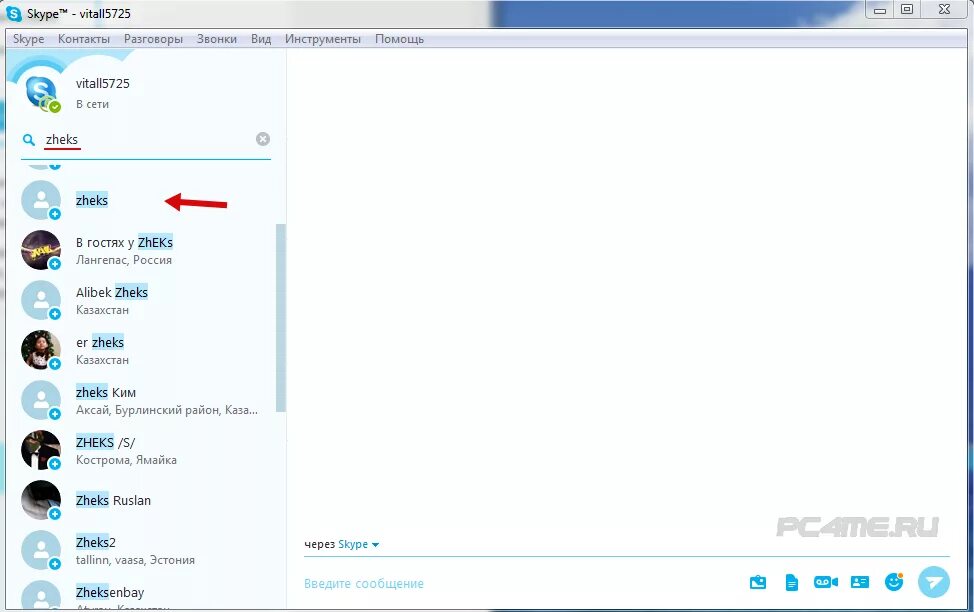Open the vitall5725 profile name
Image resolution: width=974 pixels, height=612 pixels.
coord(102,83)
